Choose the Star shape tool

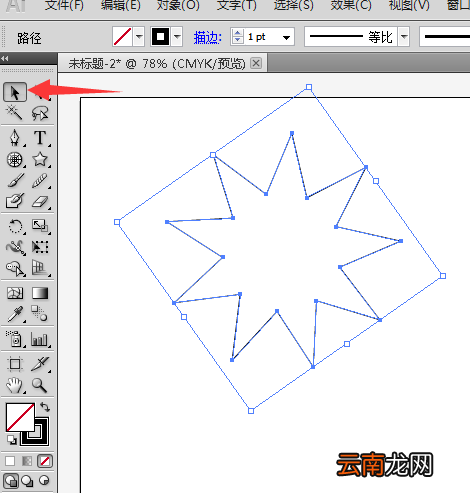[40, 159]
